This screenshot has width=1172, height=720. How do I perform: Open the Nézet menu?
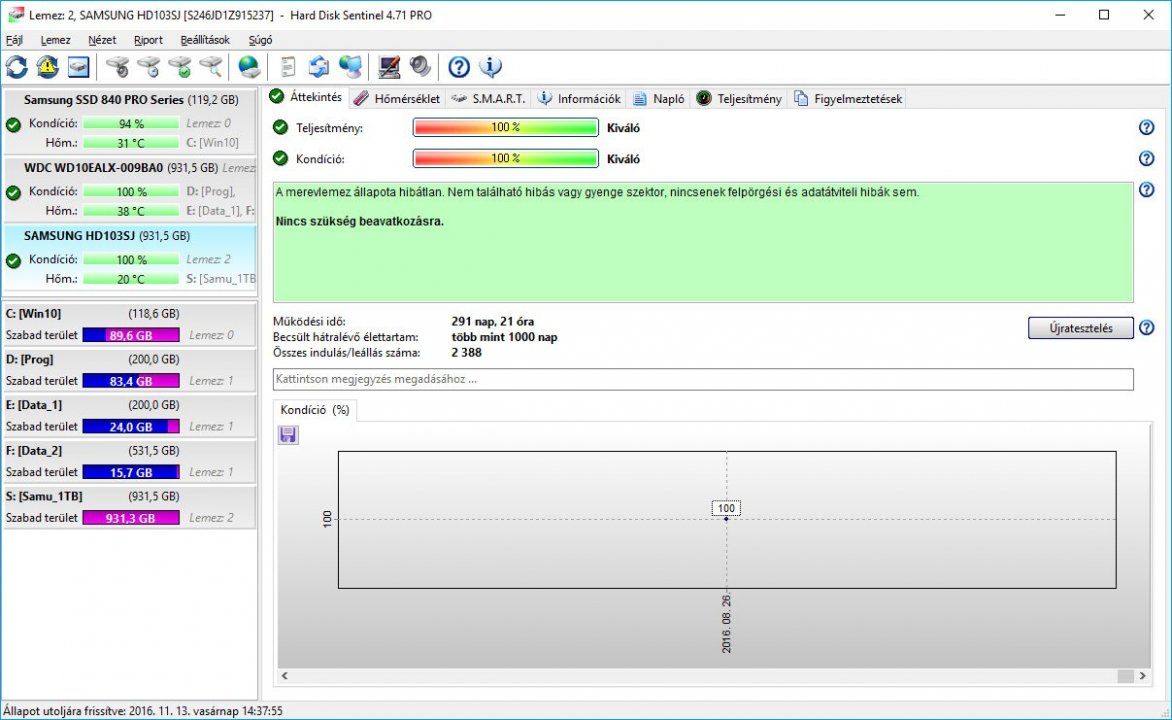102,40
